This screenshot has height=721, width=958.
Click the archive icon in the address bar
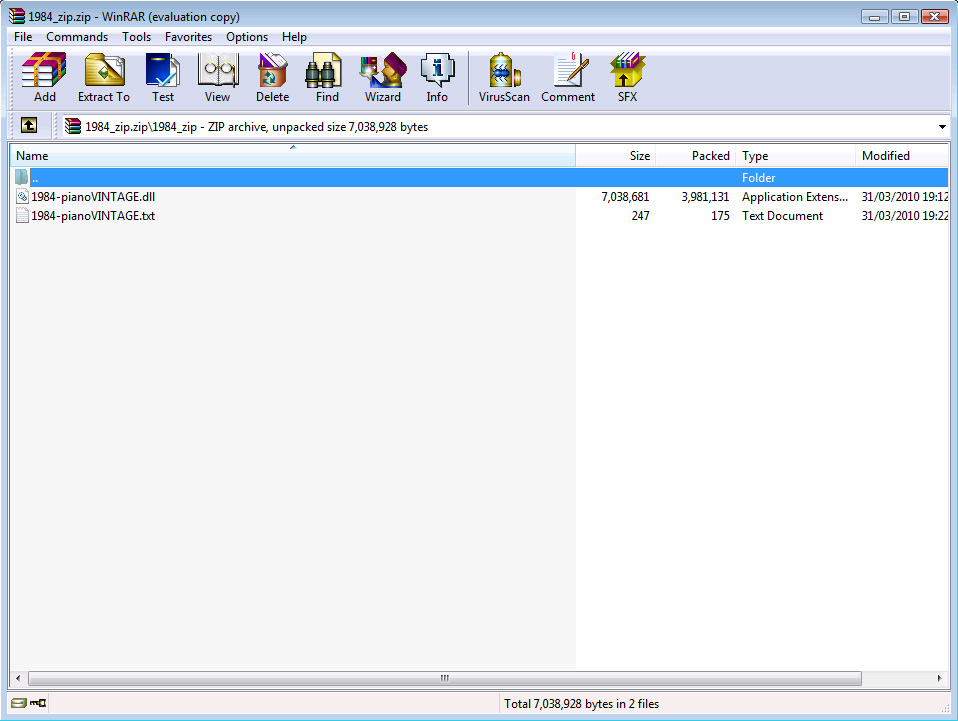click(x=73, y=126)
